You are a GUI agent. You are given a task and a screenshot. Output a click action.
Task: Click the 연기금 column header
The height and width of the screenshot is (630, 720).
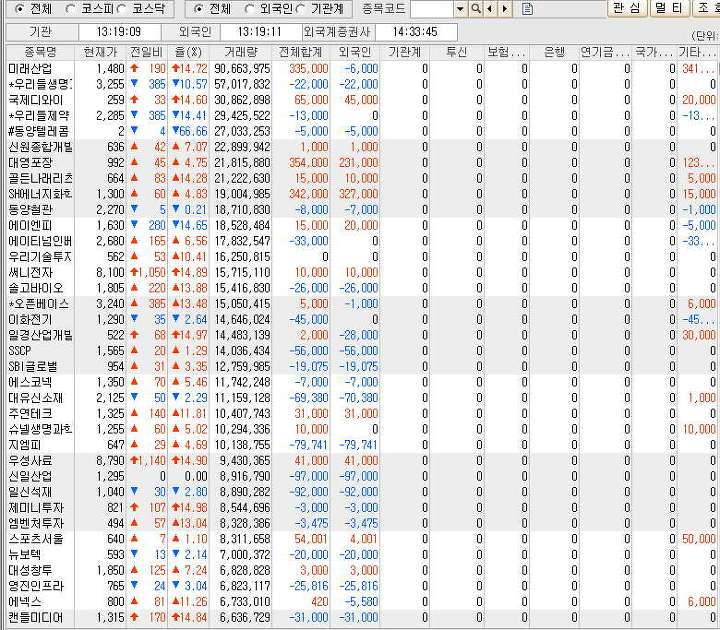(605, 52)
